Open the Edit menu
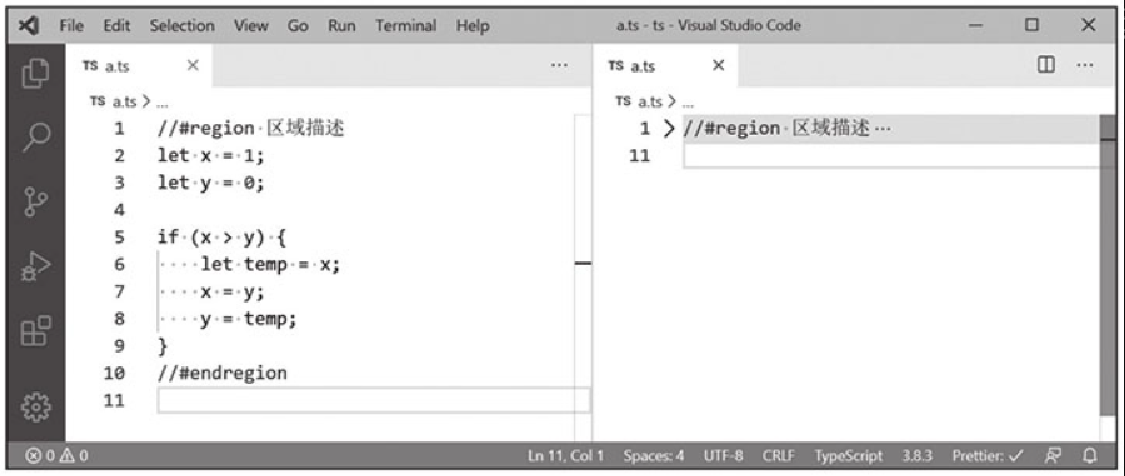The height and width of the screenshot is (476, 1125). click(117, 26)
